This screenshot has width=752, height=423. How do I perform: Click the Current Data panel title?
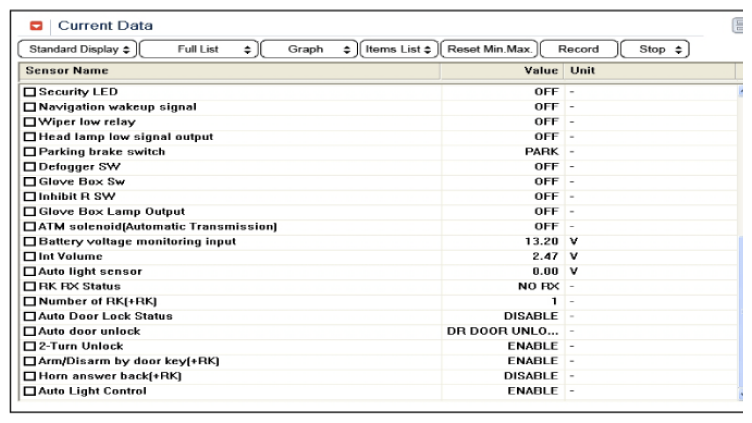106,25
